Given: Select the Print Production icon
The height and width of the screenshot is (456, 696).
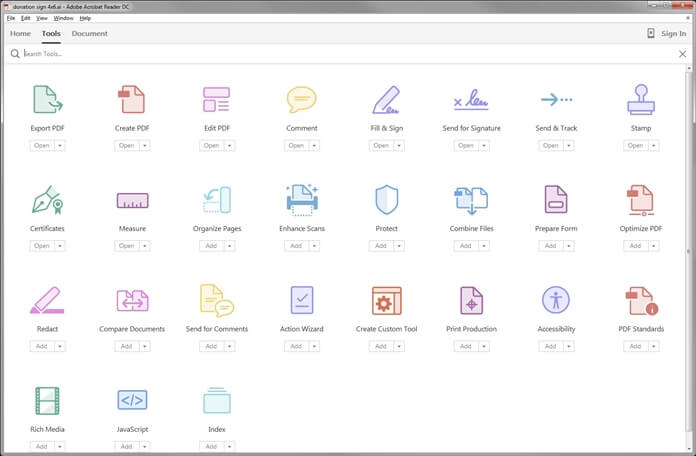Looking at the screenshot, I should point(471,301).
